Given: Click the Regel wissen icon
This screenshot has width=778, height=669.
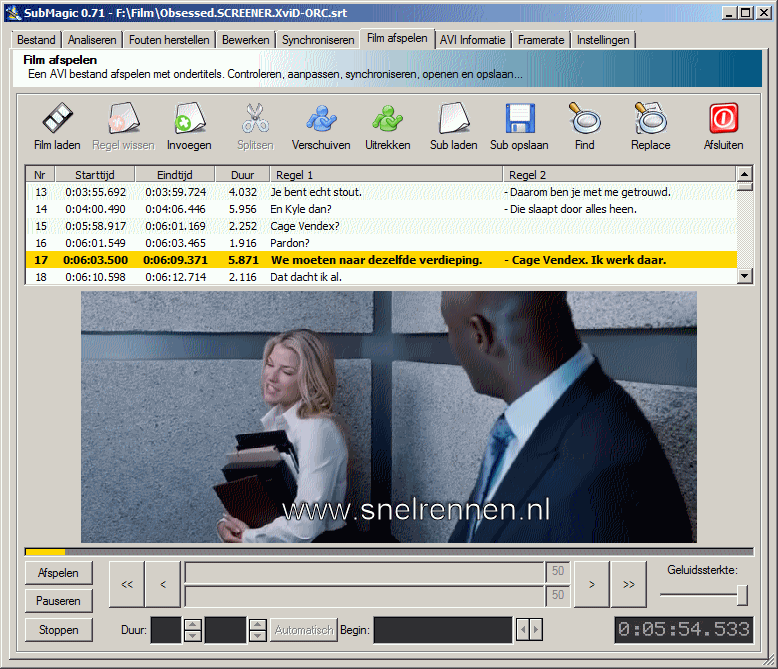Looking at the screenshot, I should (123, 118).
